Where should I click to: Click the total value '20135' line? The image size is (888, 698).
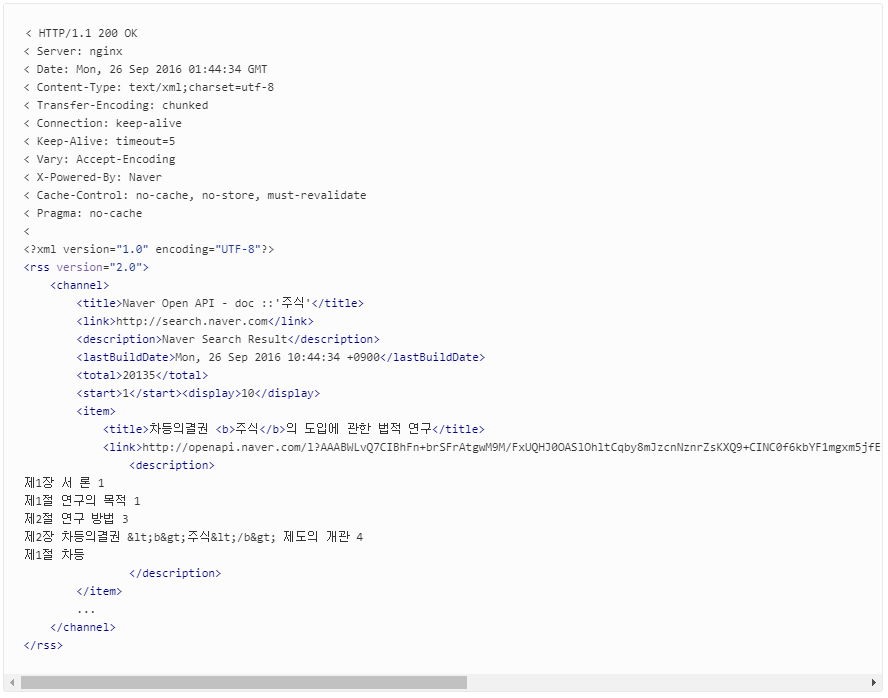coord(142,375)
